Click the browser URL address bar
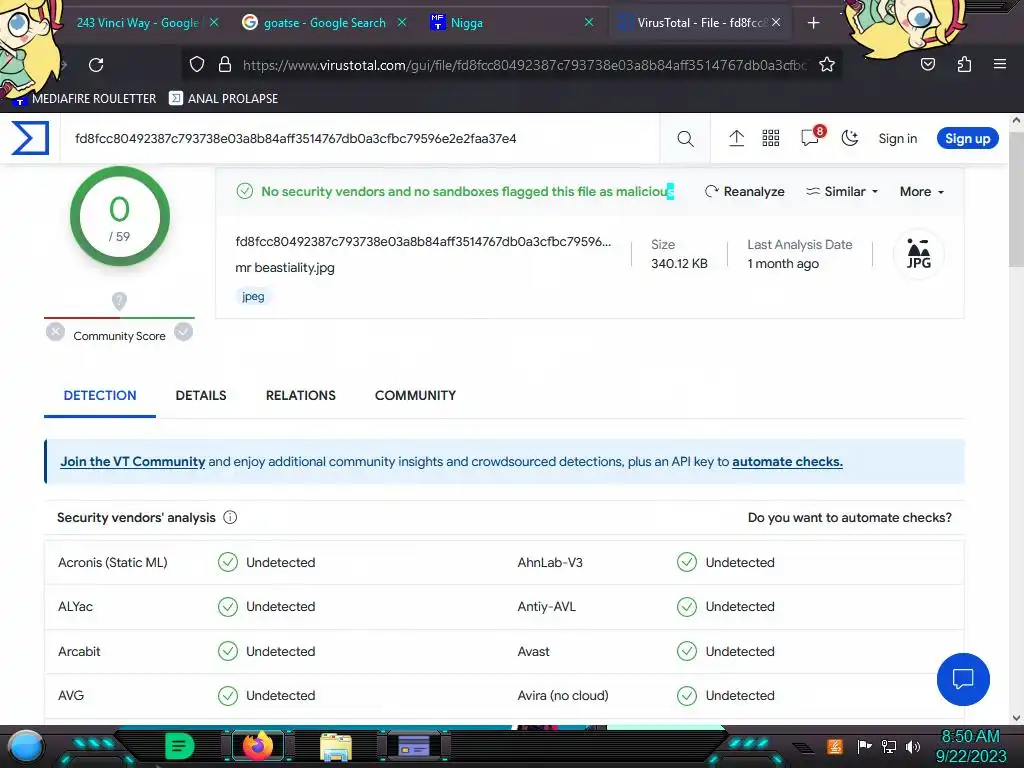The image size is (1024, 768). [522, 65]
